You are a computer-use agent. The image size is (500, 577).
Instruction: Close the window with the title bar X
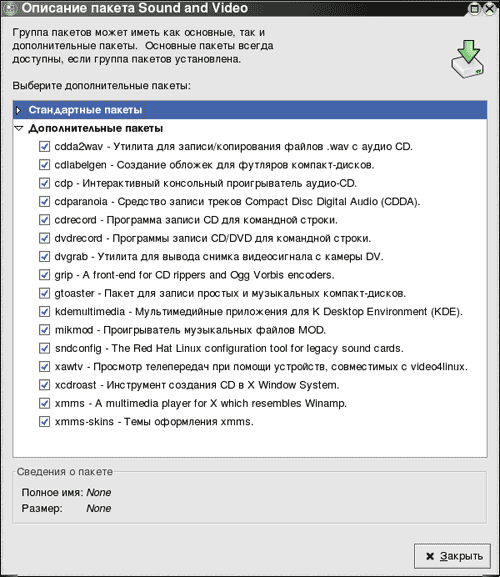point(490,8)
